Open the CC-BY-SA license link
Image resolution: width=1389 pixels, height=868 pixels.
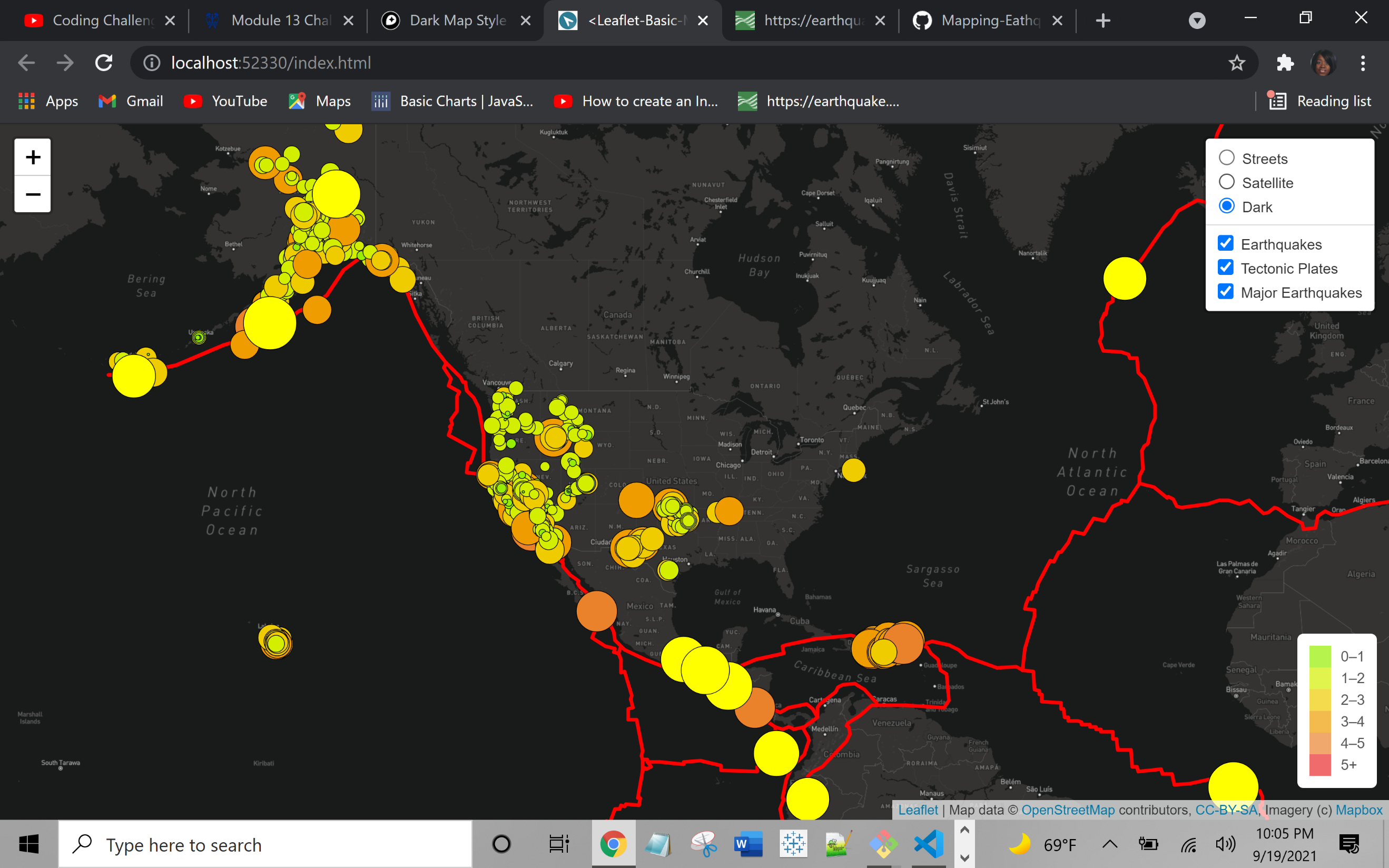point(1227,810)
